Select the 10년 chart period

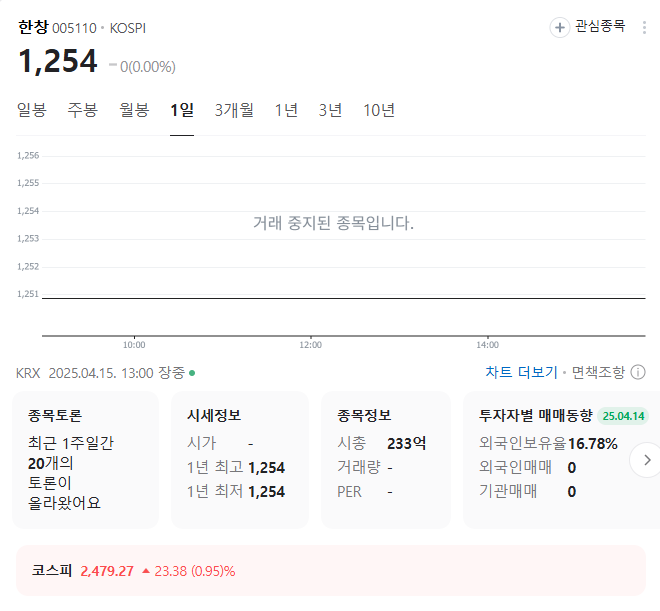(379, 110)
